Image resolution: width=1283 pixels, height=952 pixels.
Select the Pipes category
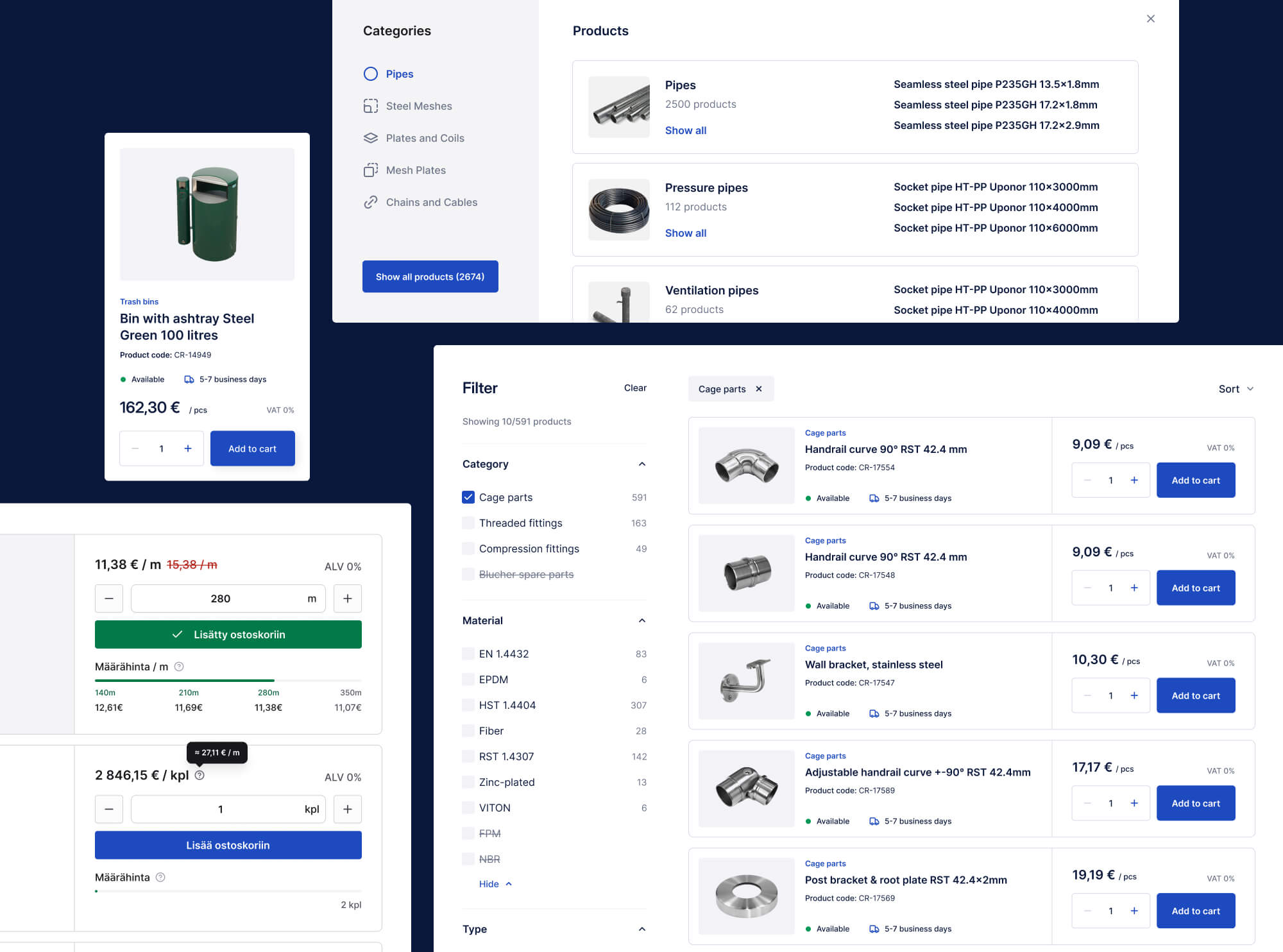(399, 74)
